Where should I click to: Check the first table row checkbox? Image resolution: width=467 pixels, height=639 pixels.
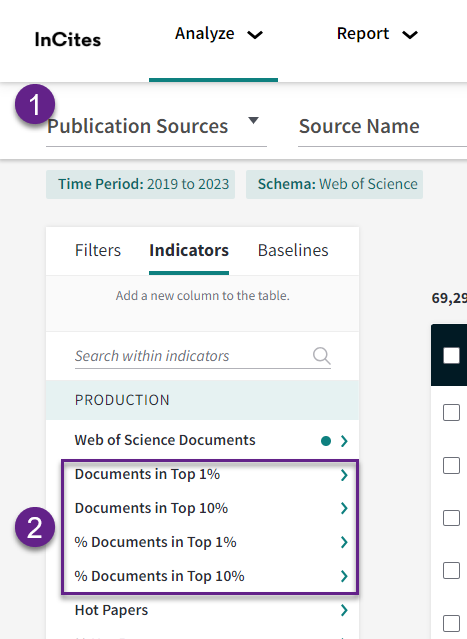point(452,413)
